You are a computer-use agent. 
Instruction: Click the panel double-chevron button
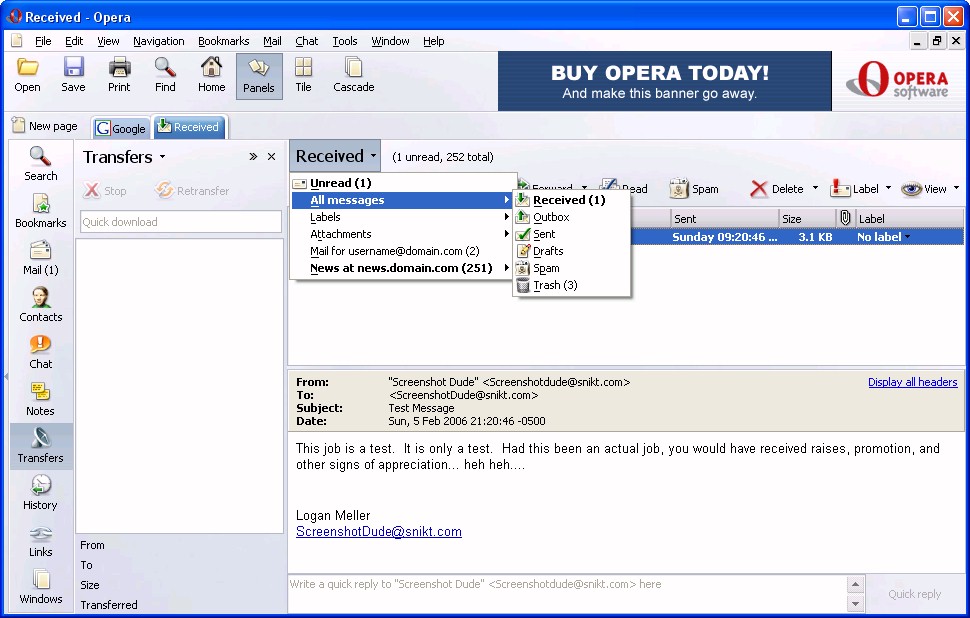coord(253,157)
